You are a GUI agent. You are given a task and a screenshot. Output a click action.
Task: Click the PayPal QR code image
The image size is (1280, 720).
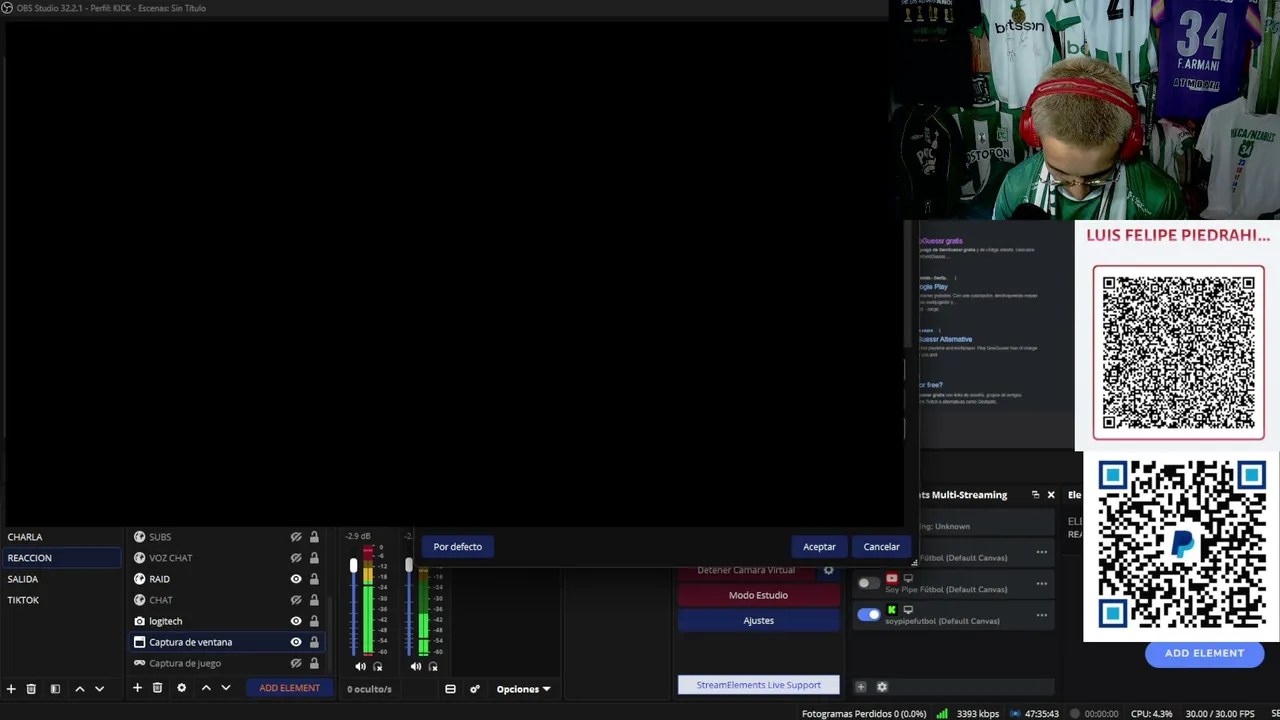coord(1182,545)
